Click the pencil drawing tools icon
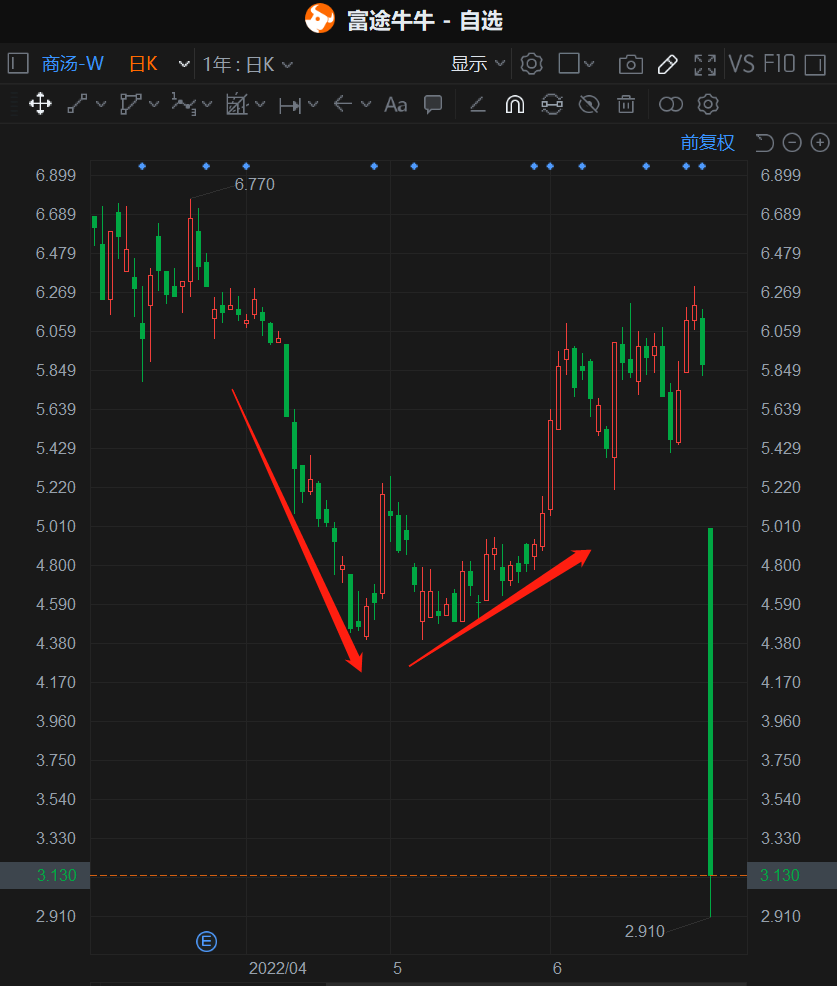837x986 pixels. coord(667,65)
